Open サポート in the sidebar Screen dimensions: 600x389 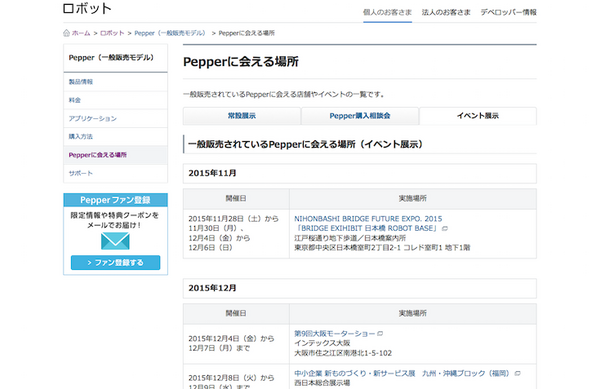pyautogui.click(x=115, y=173)
